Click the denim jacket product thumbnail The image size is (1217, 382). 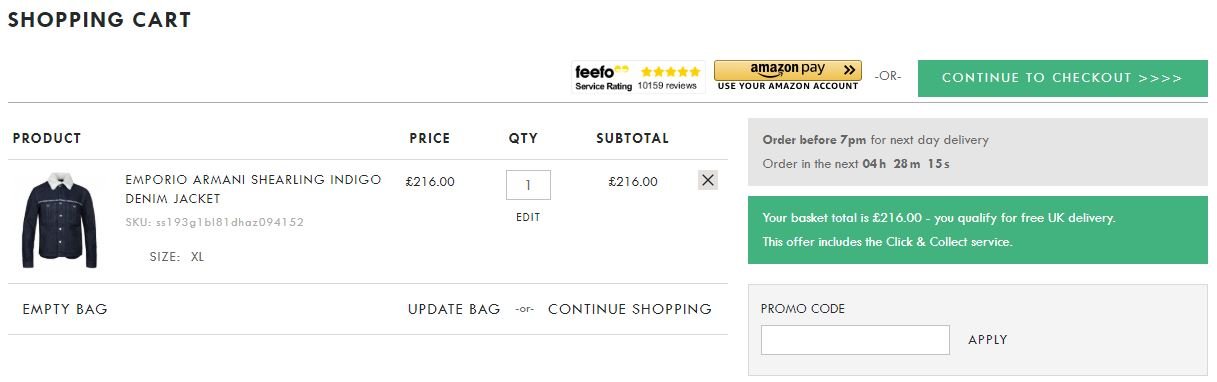point(59,219)
